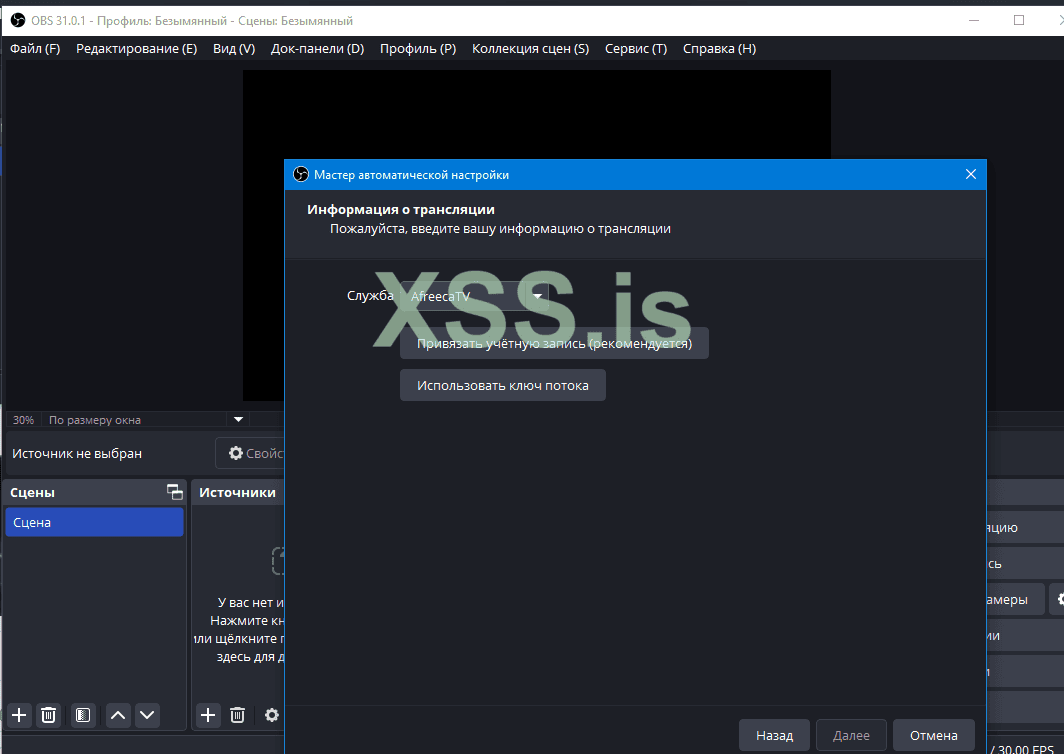Open source Свойства button with gear
The width and height of the screenshot is (1064, 754).
pyautogui.click(x=250, y=453)
